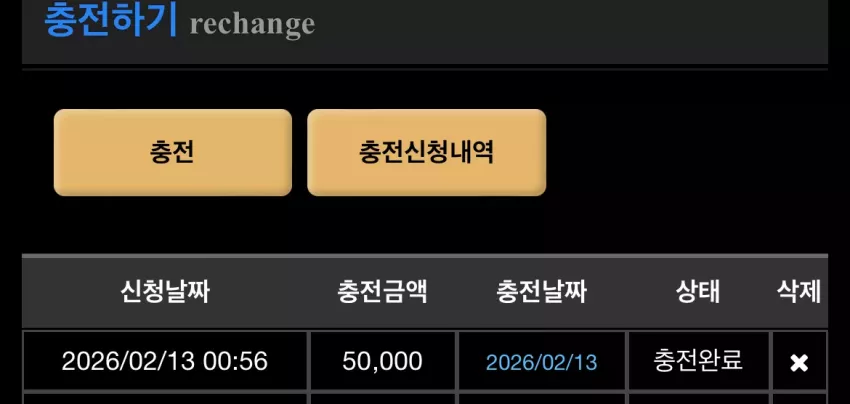This screenshot has height=404, width=850.
Task: Delete the 50,000 recharge entry with X icon
Action: click(x=799, y=363)
